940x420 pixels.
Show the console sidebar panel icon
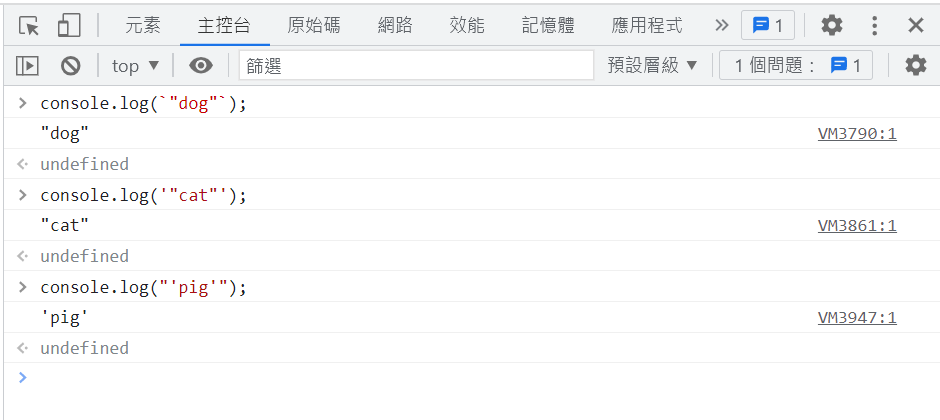tap(27, 65)
